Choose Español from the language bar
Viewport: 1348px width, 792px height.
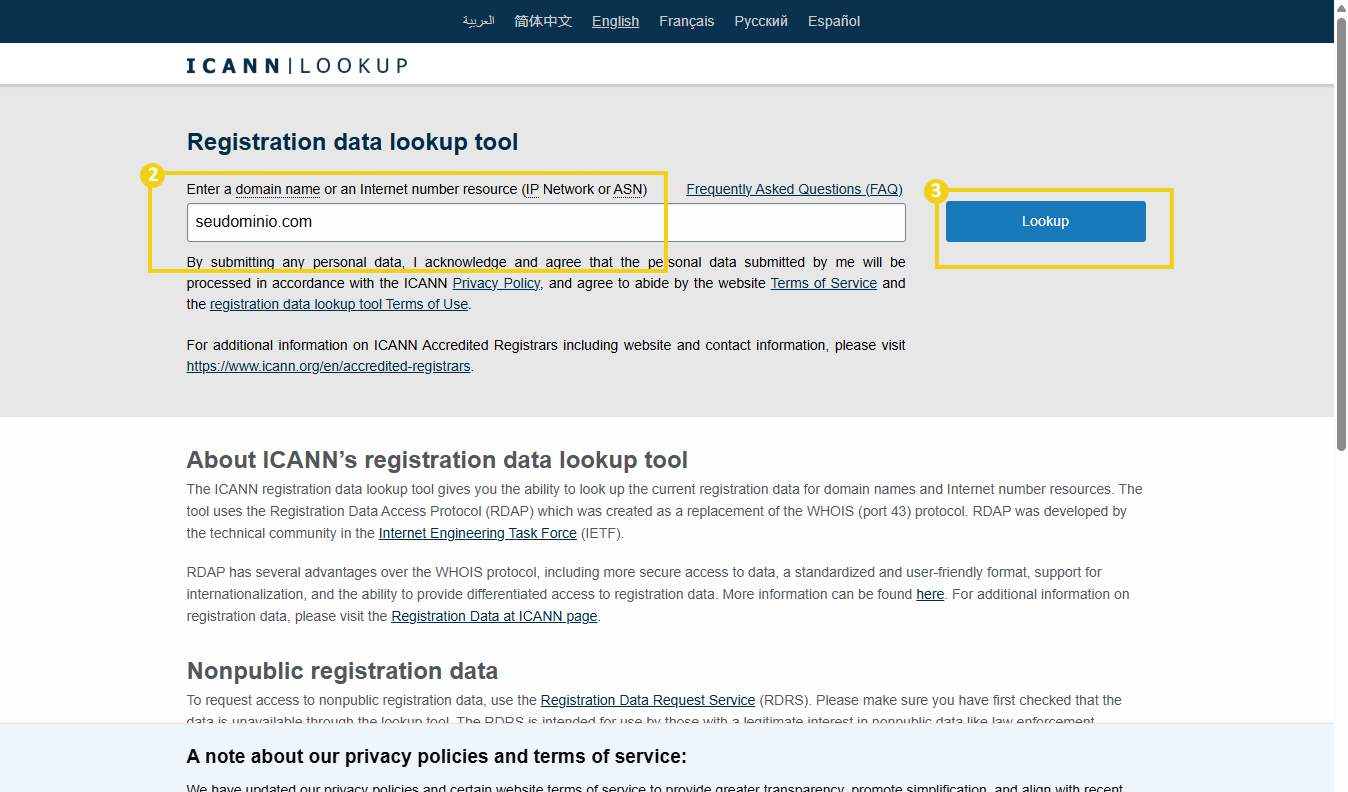click(834, 21)
